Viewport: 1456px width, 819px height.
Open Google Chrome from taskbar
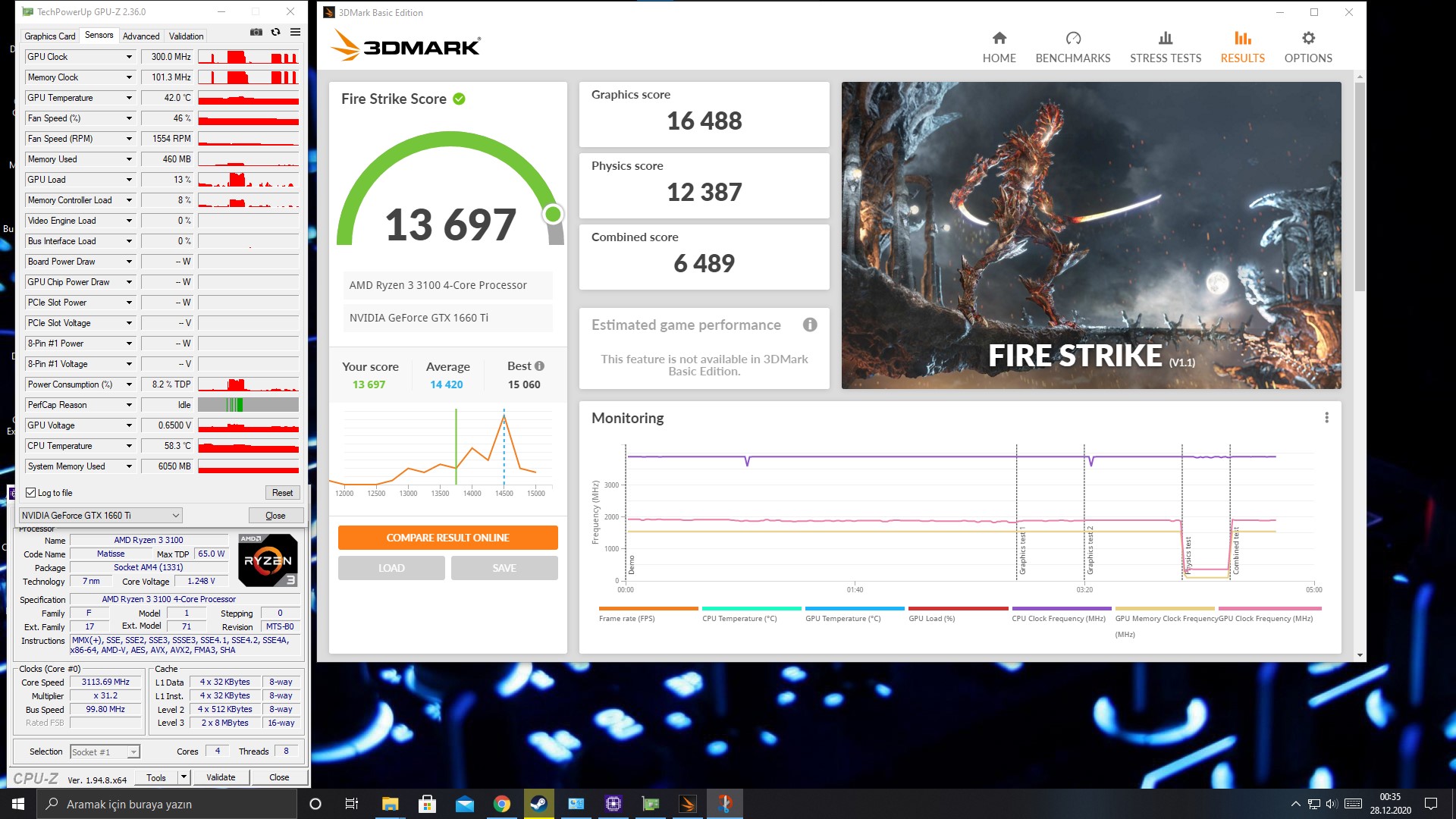click(x=501, y=804)
